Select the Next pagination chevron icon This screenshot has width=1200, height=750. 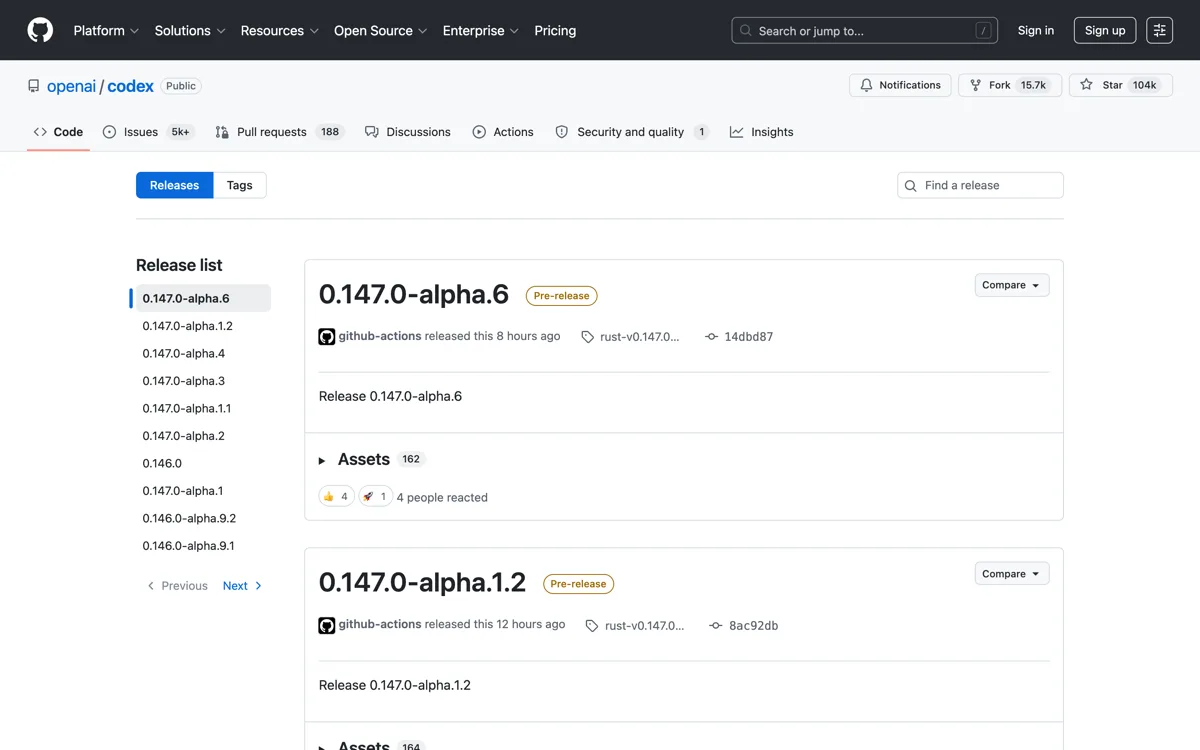[258, 586]
